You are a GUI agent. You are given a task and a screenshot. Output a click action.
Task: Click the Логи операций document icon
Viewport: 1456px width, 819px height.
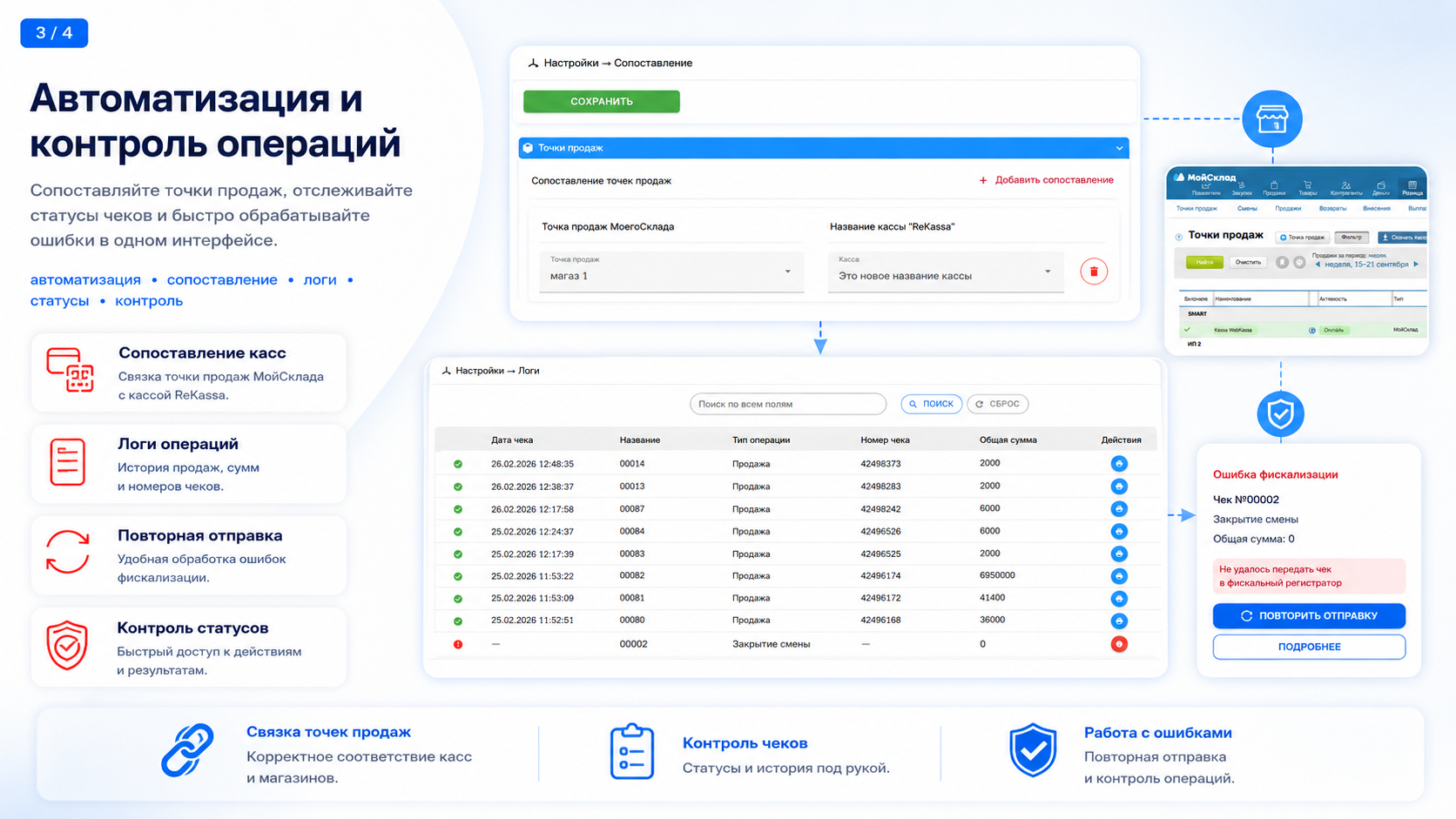tap(67, 462)
